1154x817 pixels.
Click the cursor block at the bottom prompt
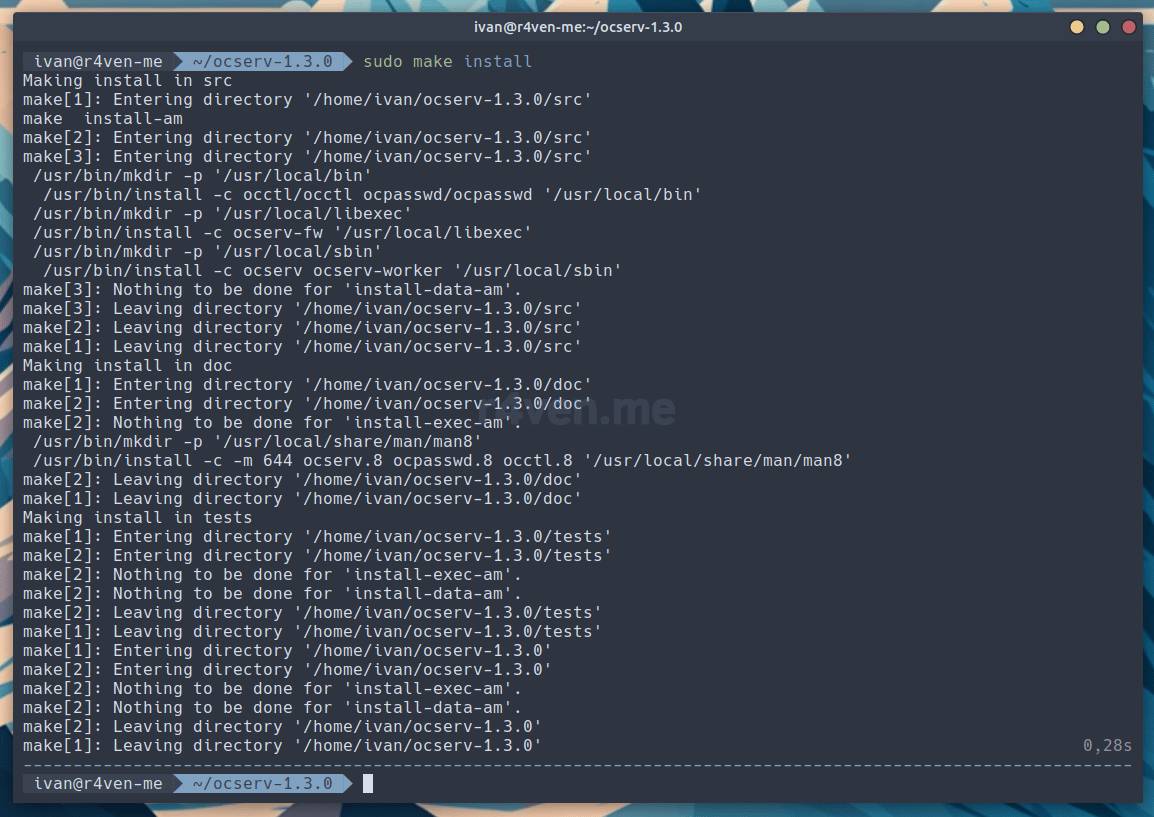click(x=368, y=784)
